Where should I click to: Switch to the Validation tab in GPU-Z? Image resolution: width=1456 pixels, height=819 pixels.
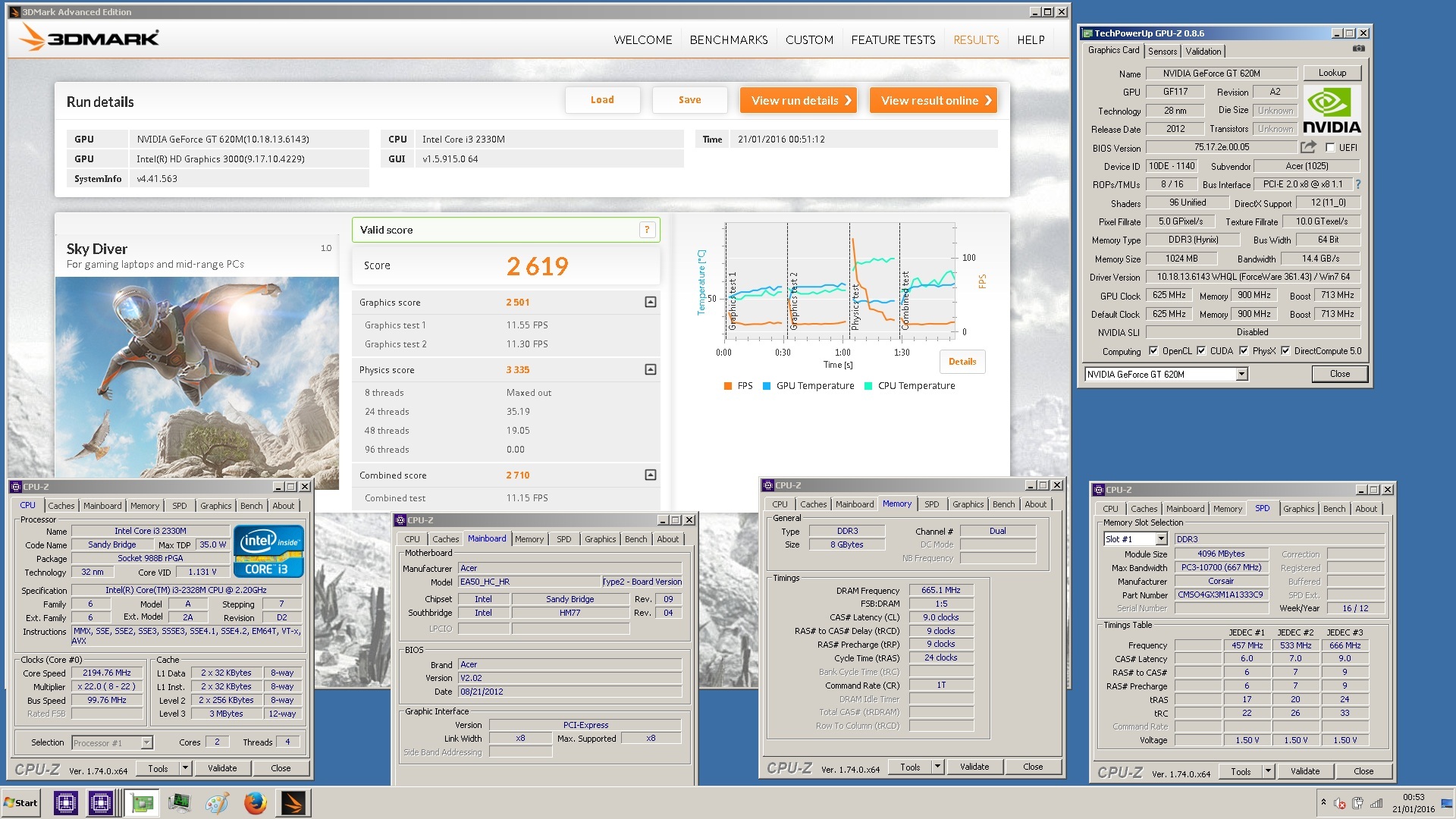[x=1203, y=52]
